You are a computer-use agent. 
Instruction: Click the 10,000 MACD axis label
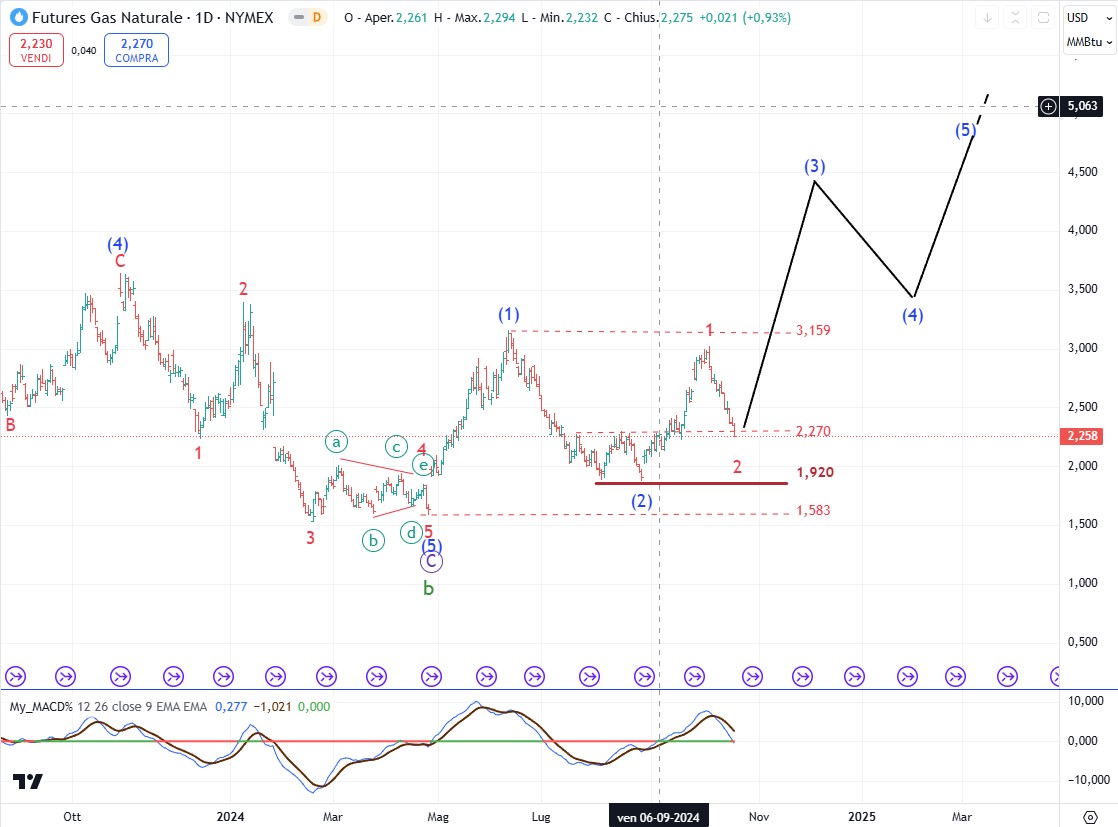pos(1085,701)
